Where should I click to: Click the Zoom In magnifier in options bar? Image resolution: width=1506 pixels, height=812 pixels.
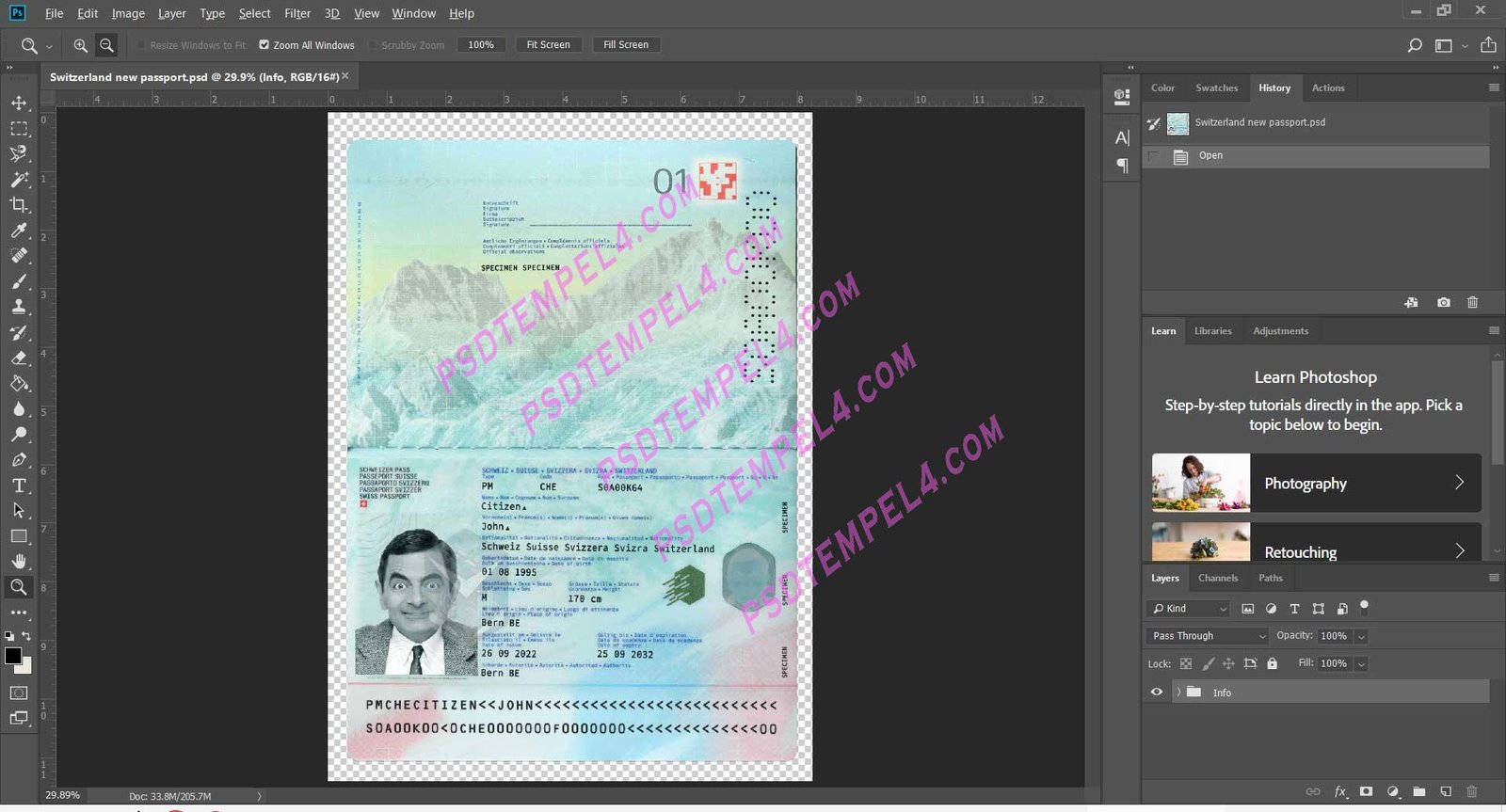[x=81, y=45]
